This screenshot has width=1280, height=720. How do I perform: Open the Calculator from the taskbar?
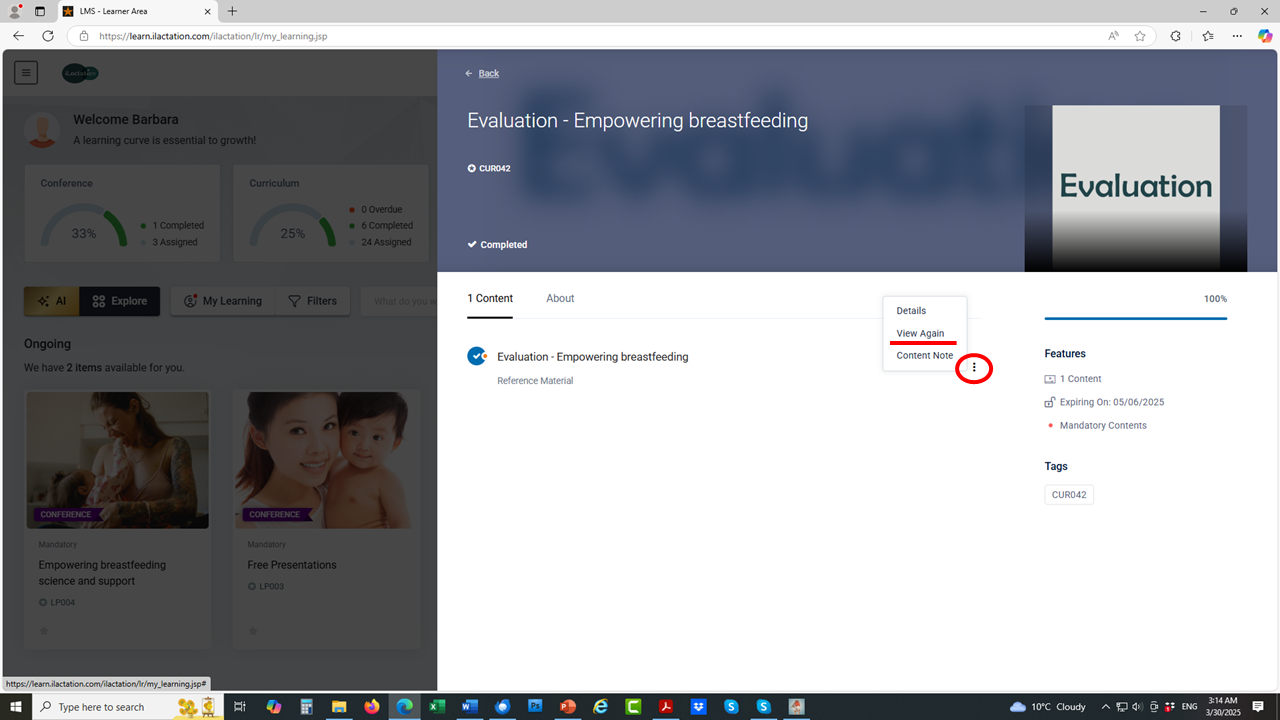pos(306,707)
